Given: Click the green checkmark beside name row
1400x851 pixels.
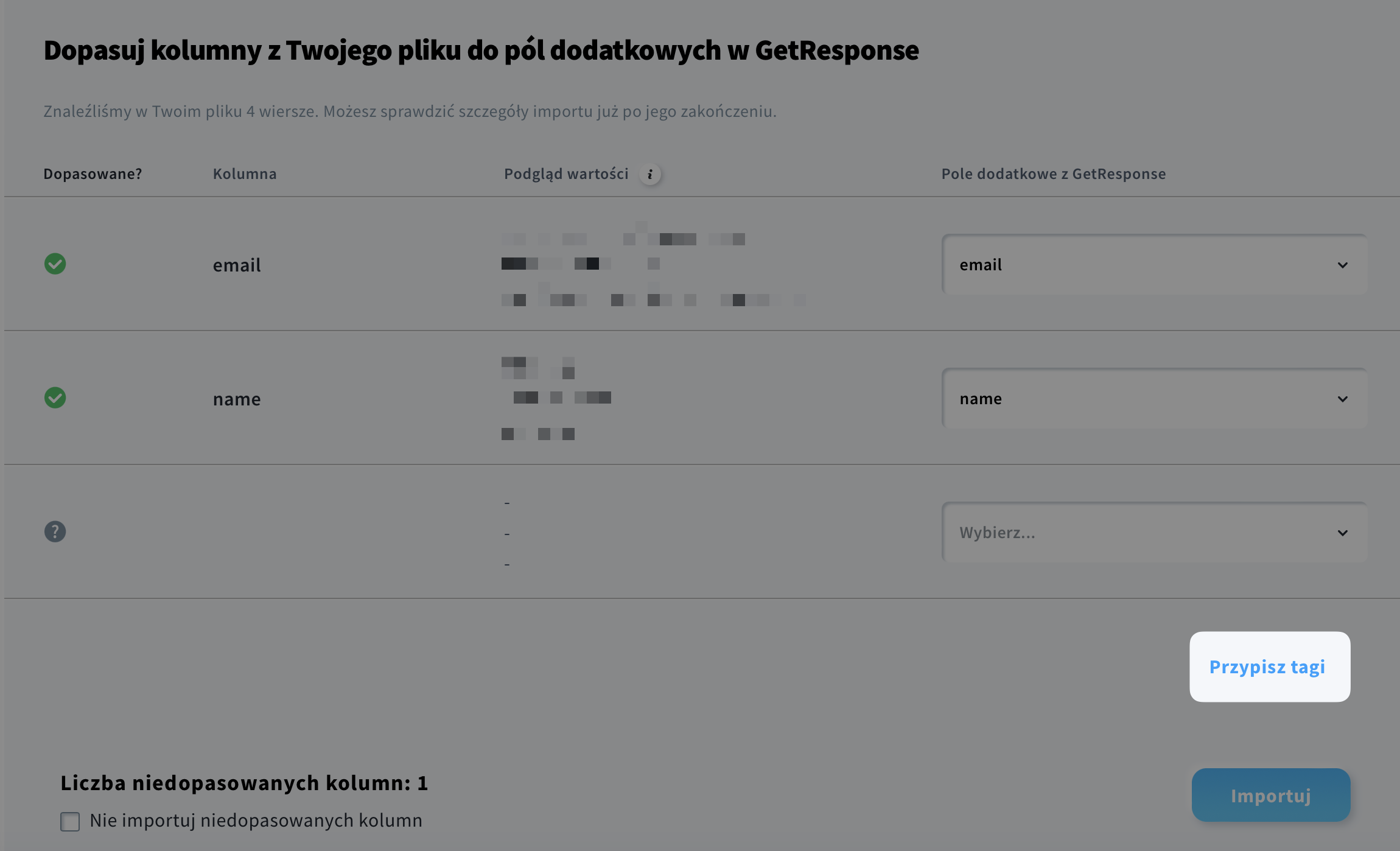Looking at the screenshot, I should [x=55, y=398].
